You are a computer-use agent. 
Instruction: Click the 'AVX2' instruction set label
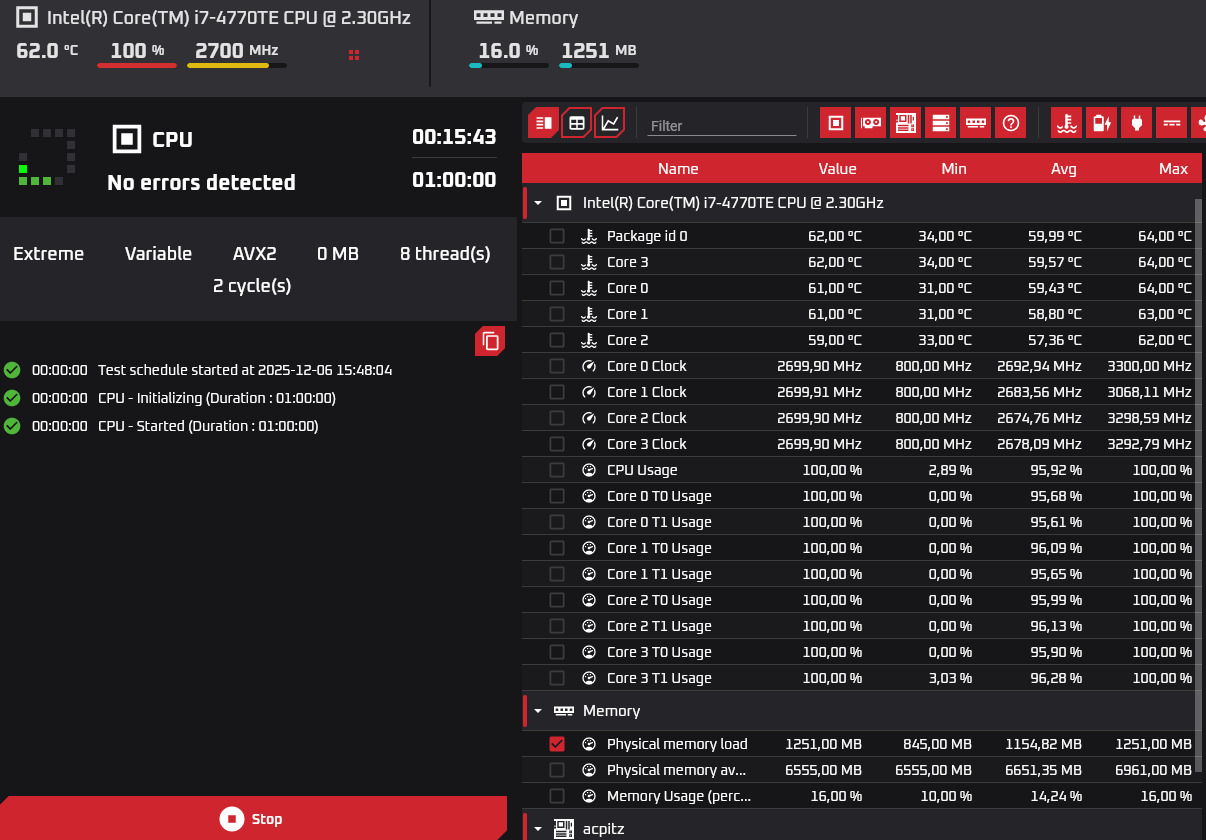(x=254, y=254)
